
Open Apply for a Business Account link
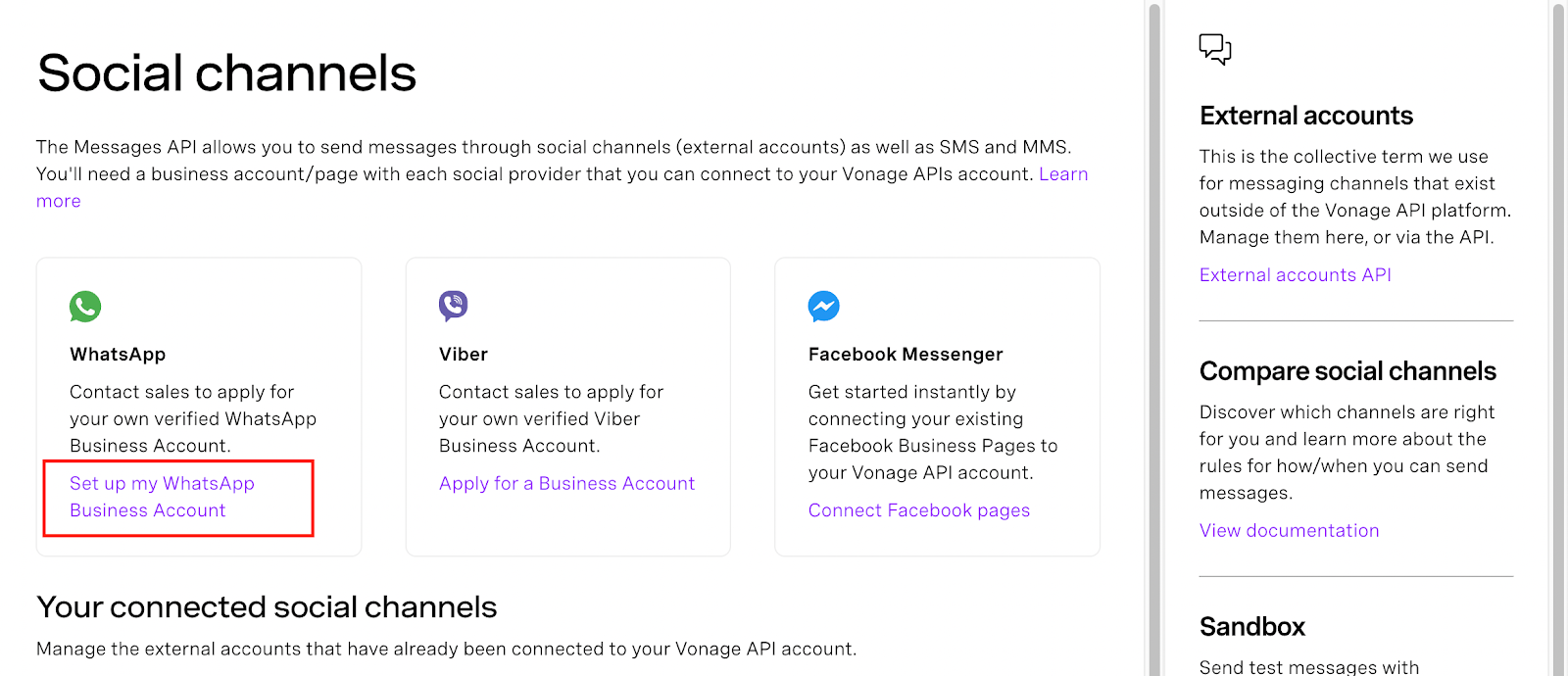566,483
